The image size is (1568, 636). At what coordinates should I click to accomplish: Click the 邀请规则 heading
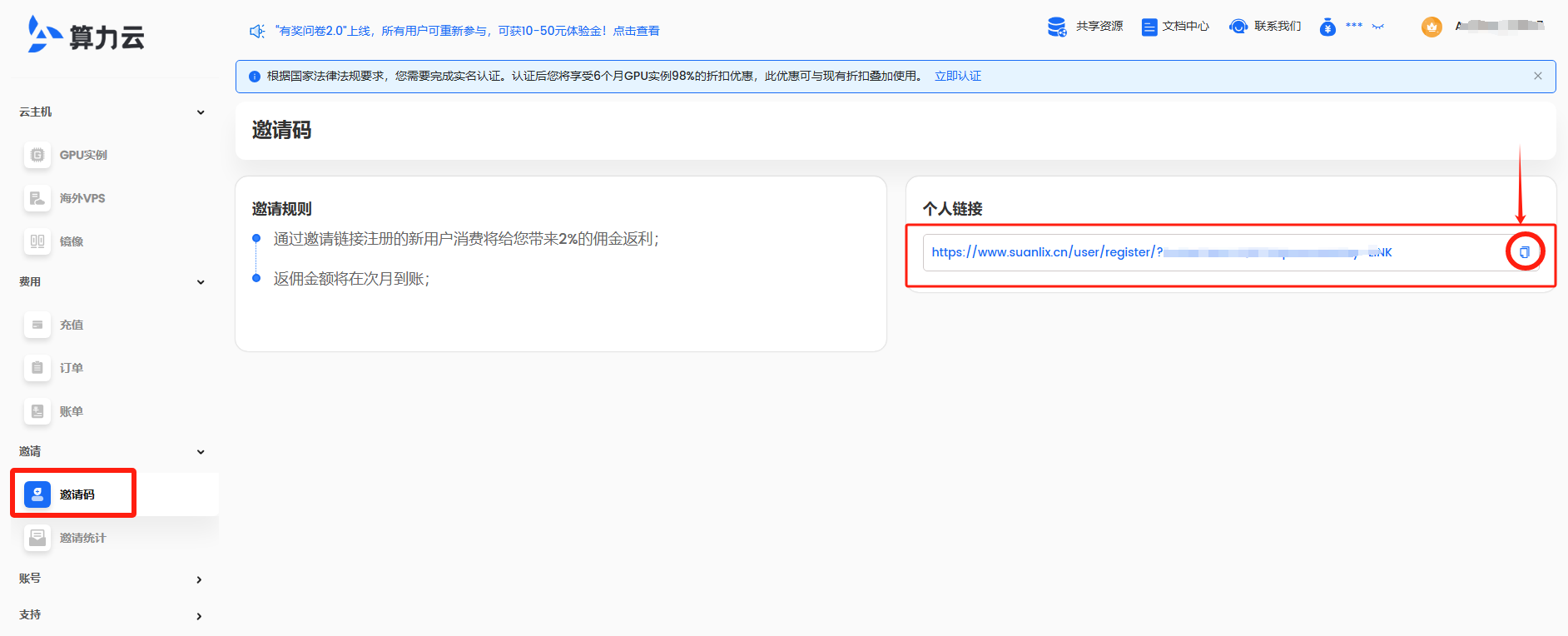282,209
